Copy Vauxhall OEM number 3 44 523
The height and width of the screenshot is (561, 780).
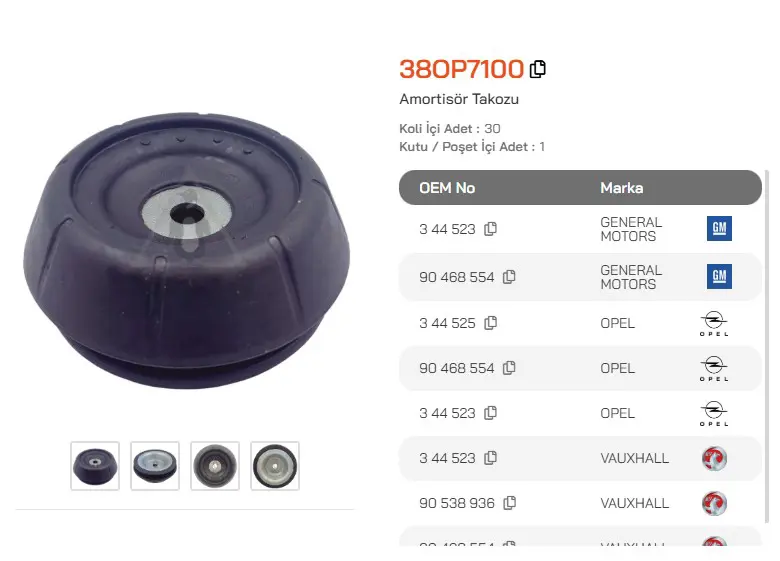tap(490, 458)
